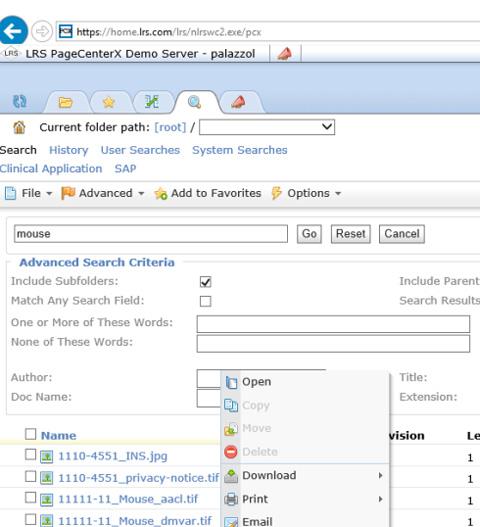The width and height of the screenshot is (480, 527).
Task: Click Add to Favorites toolbar button
Action: (x=207, y=193)
